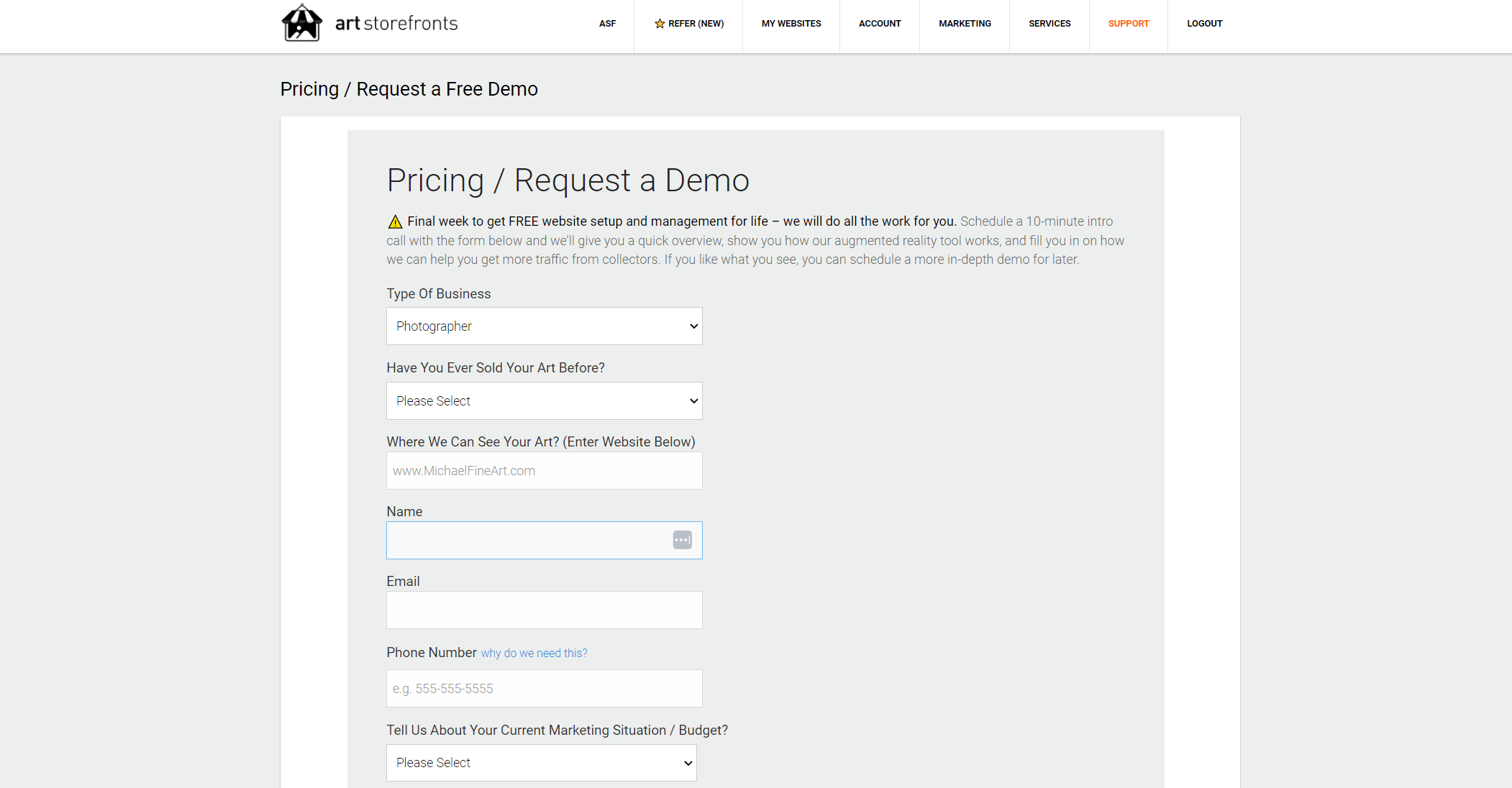Image resolution: width=1512 pixels, height=788 pixels.
Task: Click the art storefronts brand text
Action: click(x=396, y=24)
